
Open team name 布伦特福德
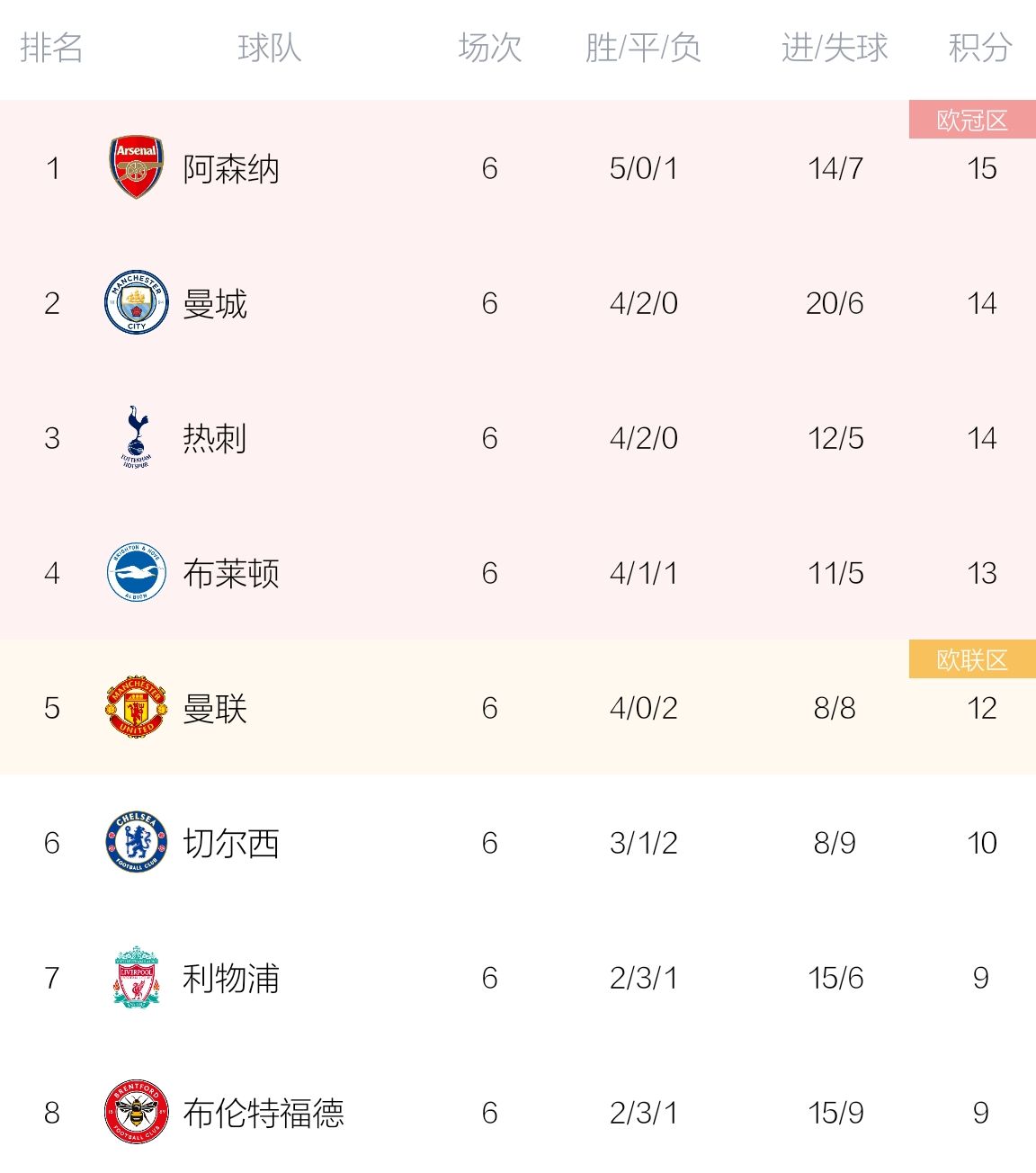(263, 1113)
